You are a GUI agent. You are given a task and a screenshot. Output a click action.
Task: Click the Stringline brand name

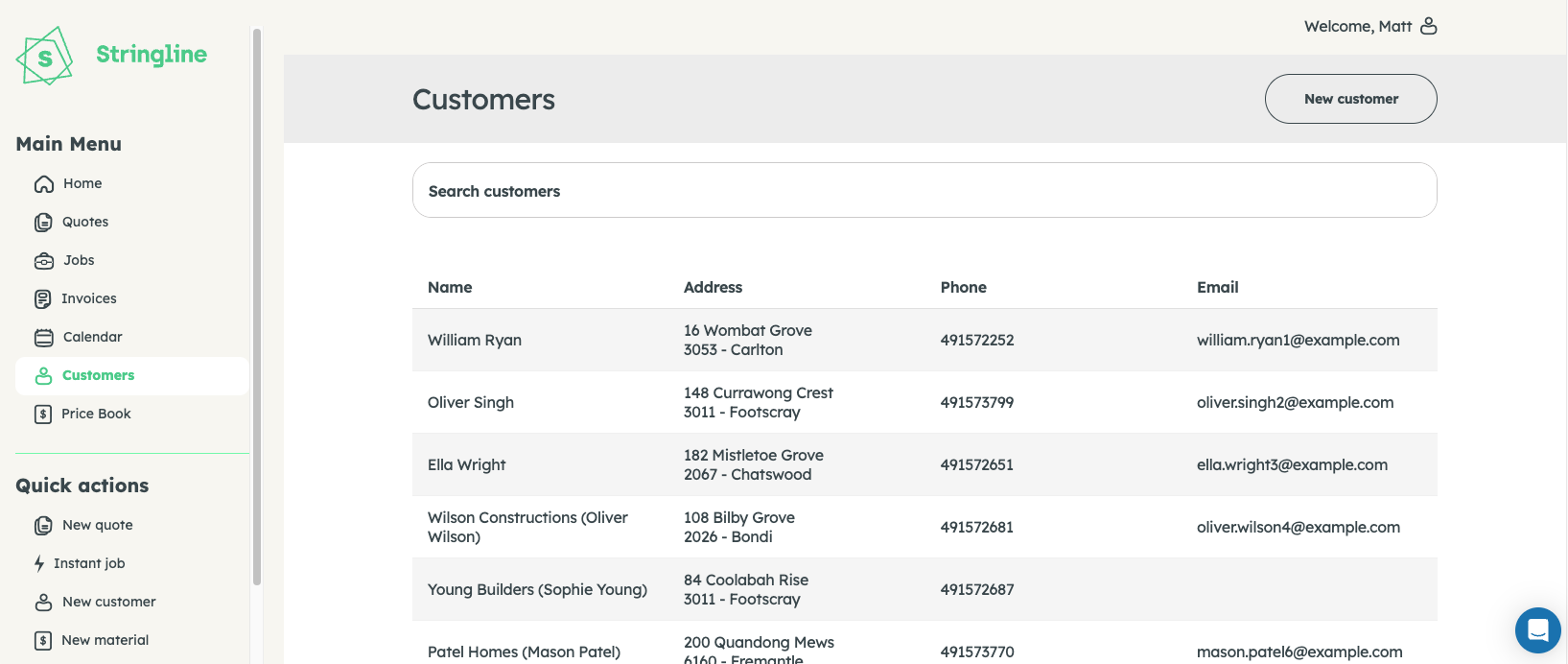(x=152, y=55)
